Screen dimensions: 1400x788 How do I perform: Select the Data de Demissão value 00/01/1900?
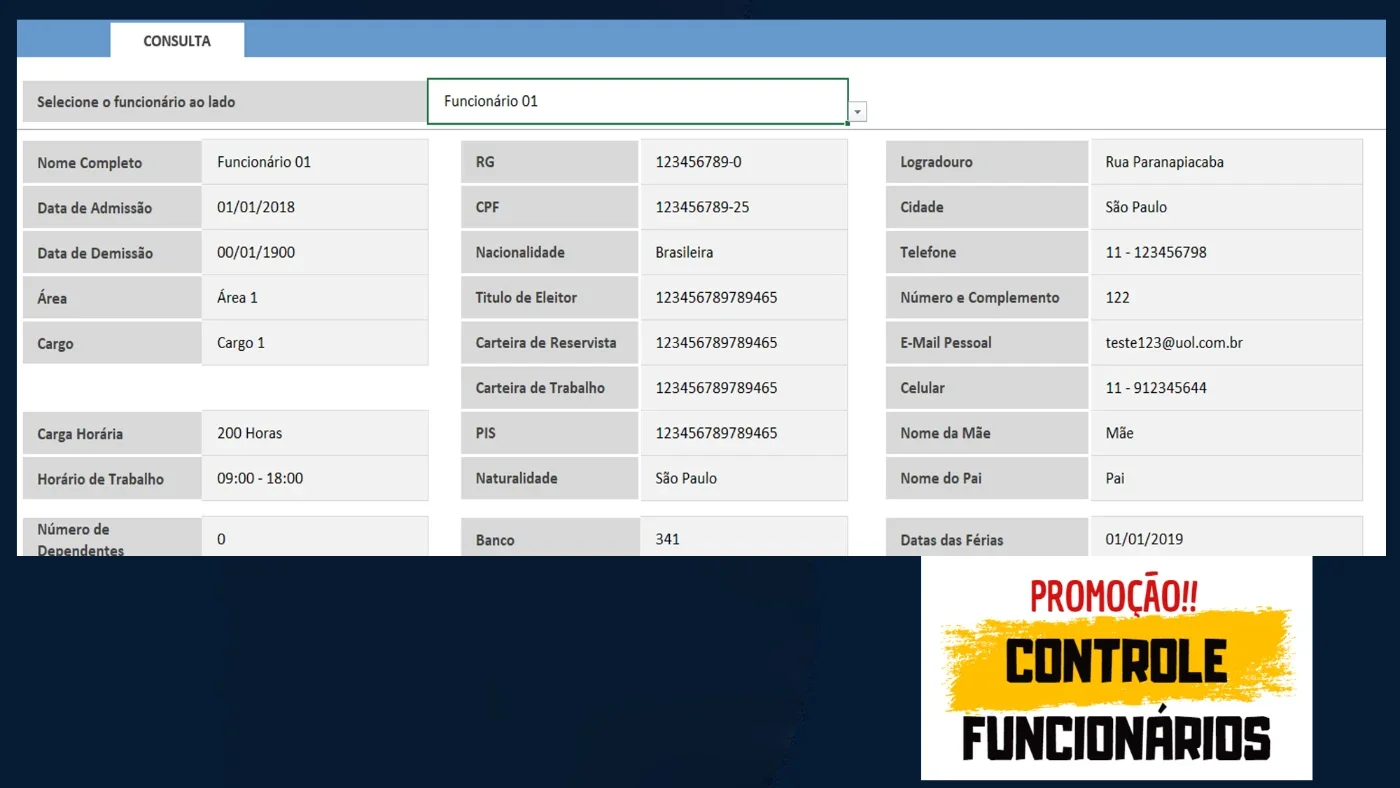pyautogui.click(x=315, y=253)
